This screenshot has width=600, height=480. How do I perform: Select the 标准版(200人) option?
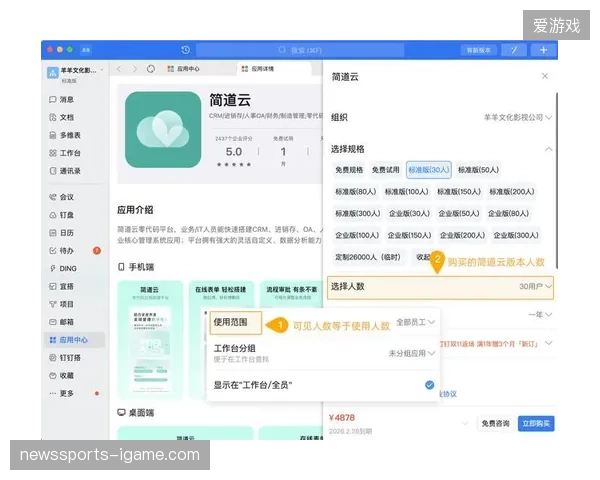tap(512, 192)
